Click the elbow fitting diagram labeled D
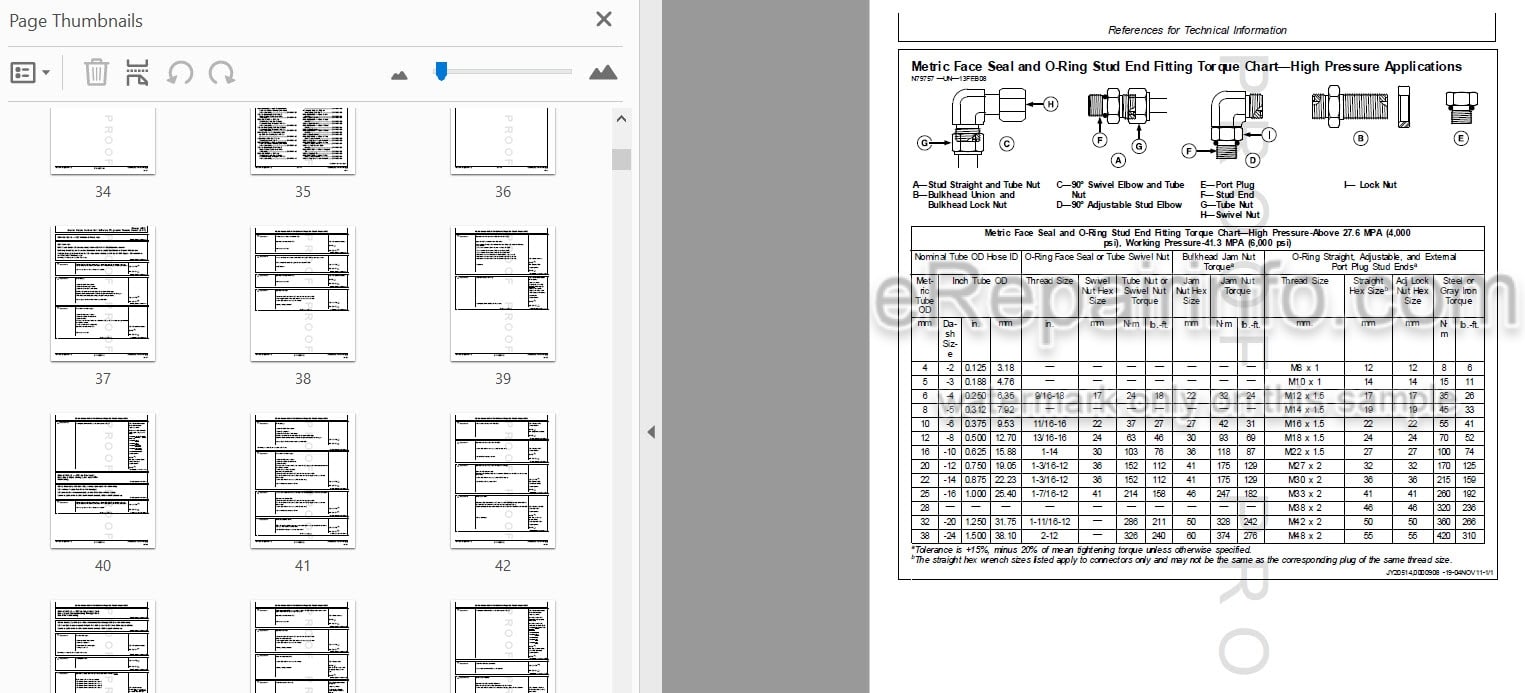Screen dimensions: 1525x693 (1235, 125)
